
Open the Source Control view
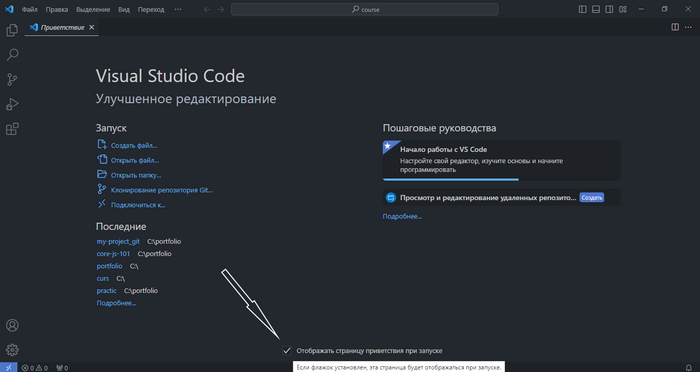[x=12, y=79]
